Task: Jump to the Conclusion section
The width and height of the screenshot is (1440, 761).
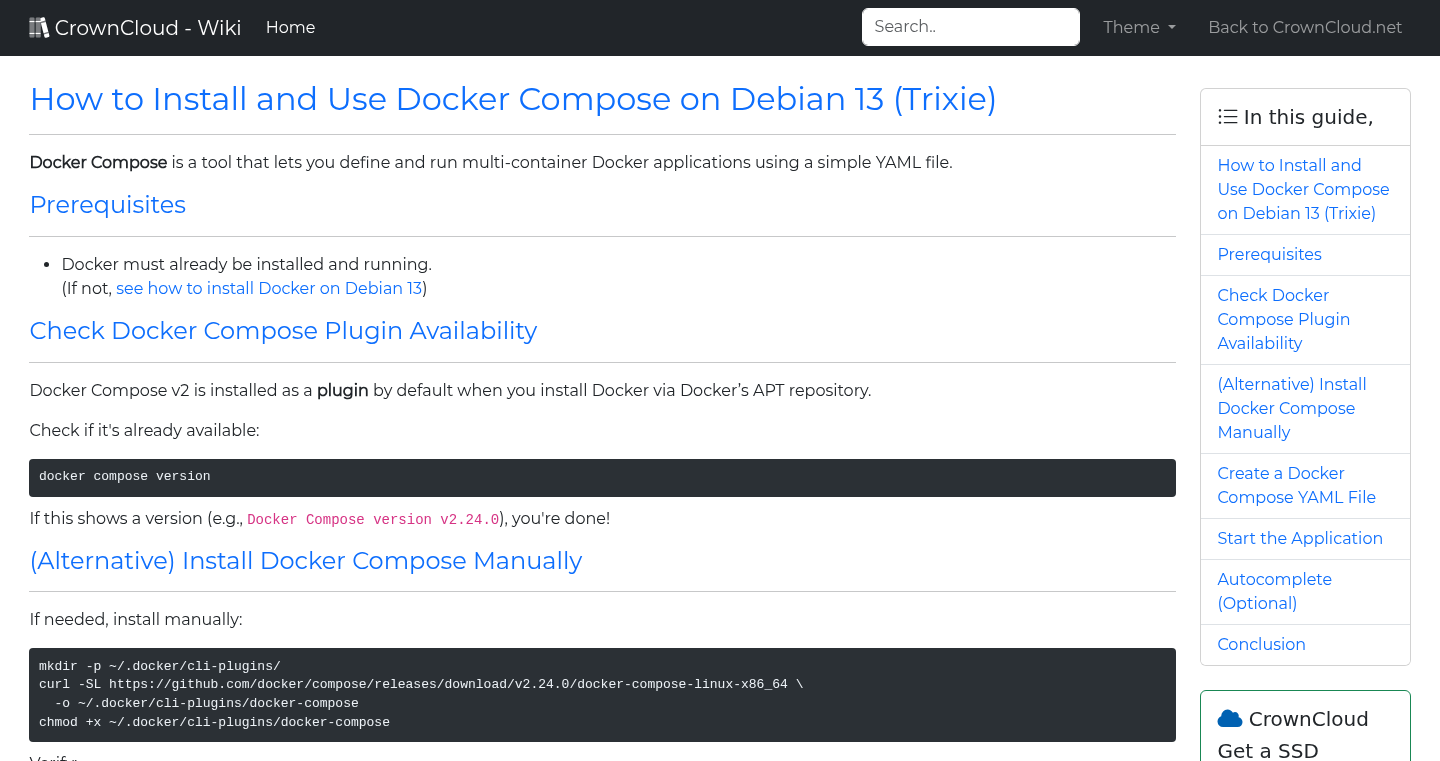Action: pos(1261,644)
